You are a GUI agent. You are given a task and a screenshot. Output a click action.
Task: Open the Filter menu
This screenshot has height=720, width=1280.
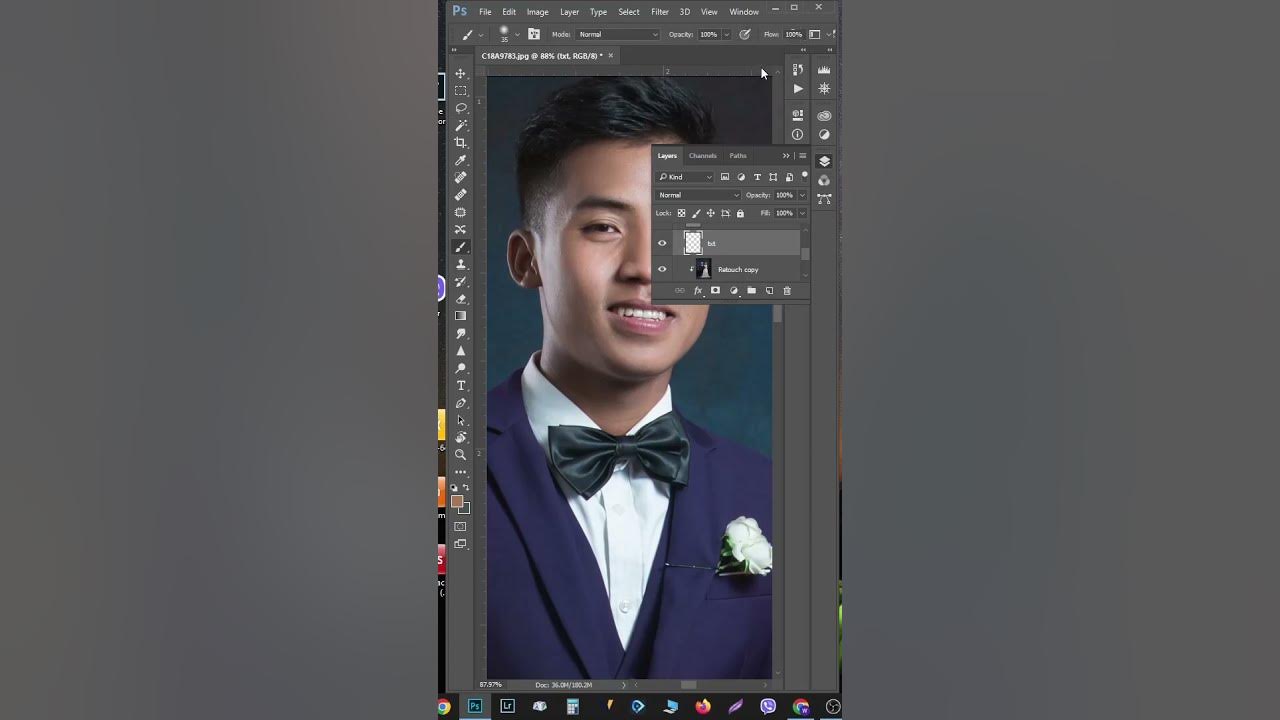coord(659,12)
